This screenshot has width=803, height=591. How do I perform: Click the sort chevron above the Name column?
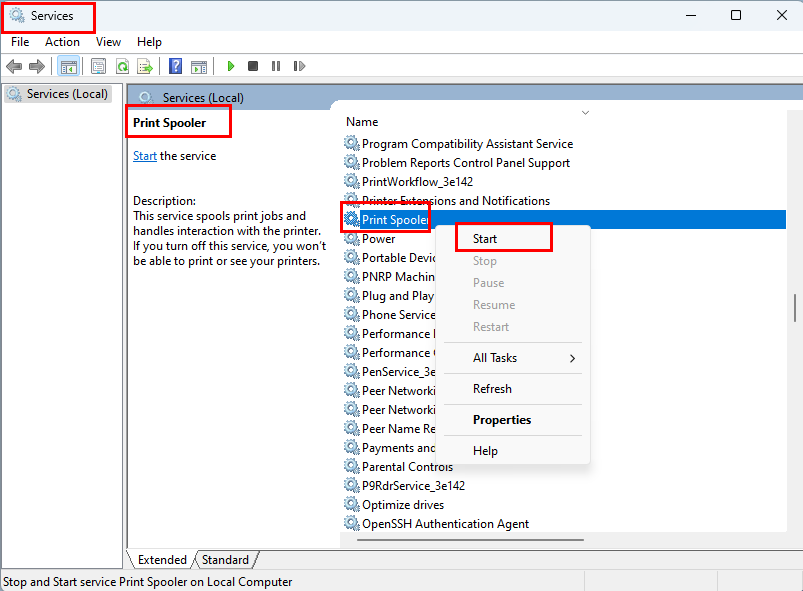tap(585, 113)
